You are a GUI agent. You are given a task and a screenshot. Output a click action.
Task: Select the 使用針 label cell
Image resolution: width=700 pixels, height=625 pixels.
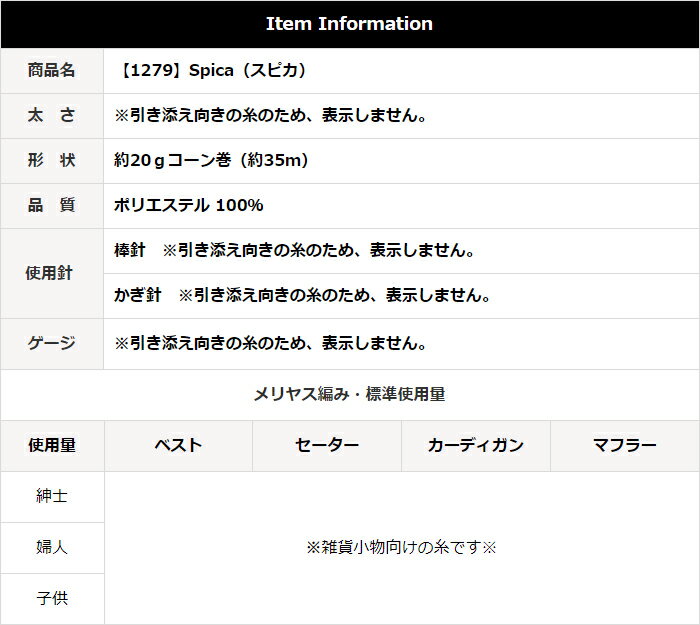tap(52, 273)
